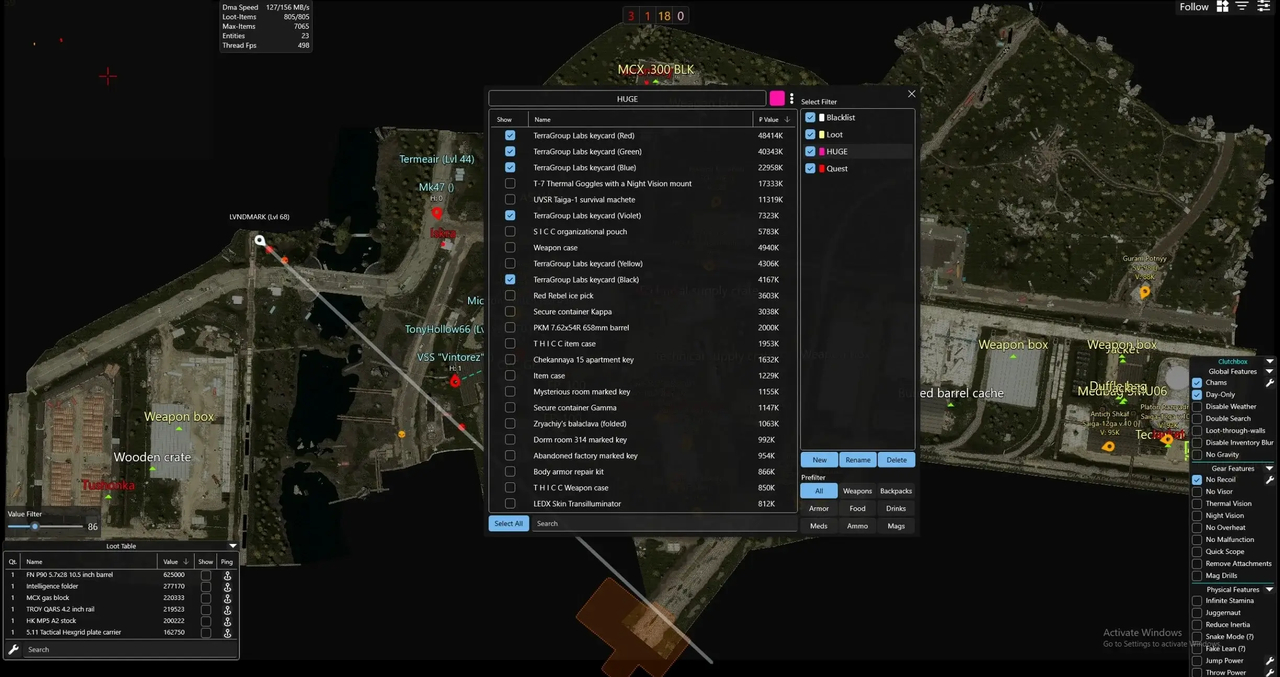Create a New filter
Viewport: 1280px width, 677px height.
coord(819,459)
